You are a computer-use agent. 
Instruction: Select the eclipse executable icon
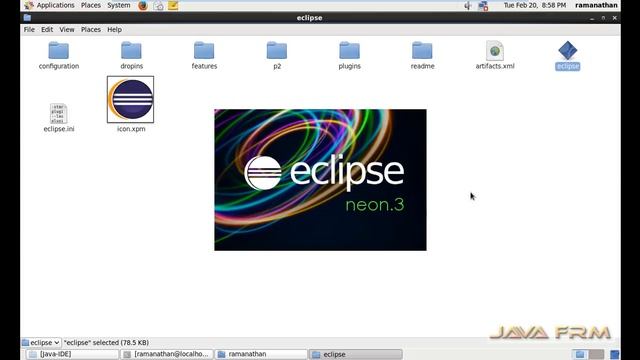tap(568, 55)
